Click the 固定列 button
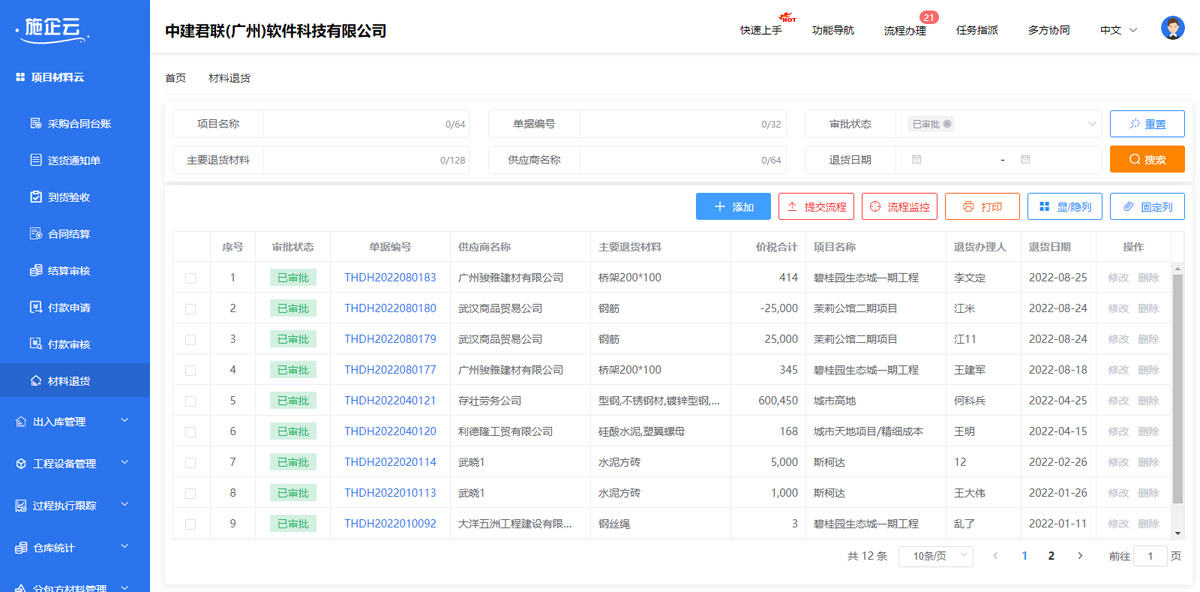This screenshot has height=592, width=1200. (1147, 207)
